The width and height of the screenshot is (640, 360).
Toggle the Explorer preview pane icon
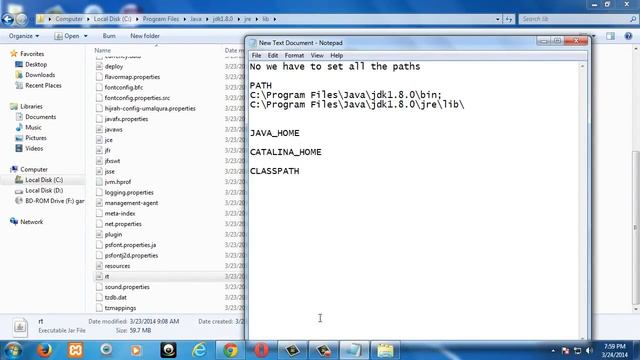[611, 36]
